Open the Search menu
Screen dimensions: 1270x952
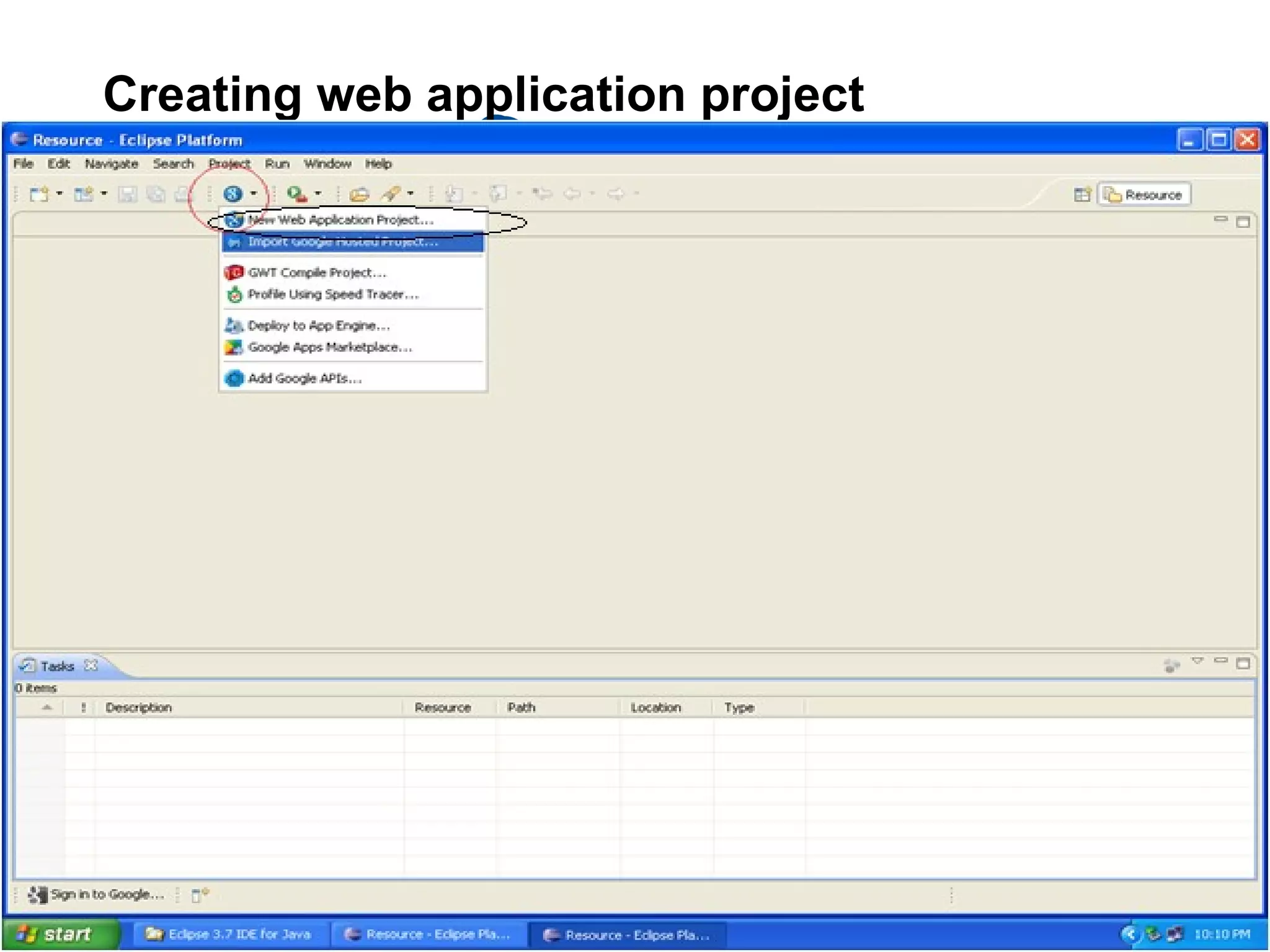coord(174,164)
